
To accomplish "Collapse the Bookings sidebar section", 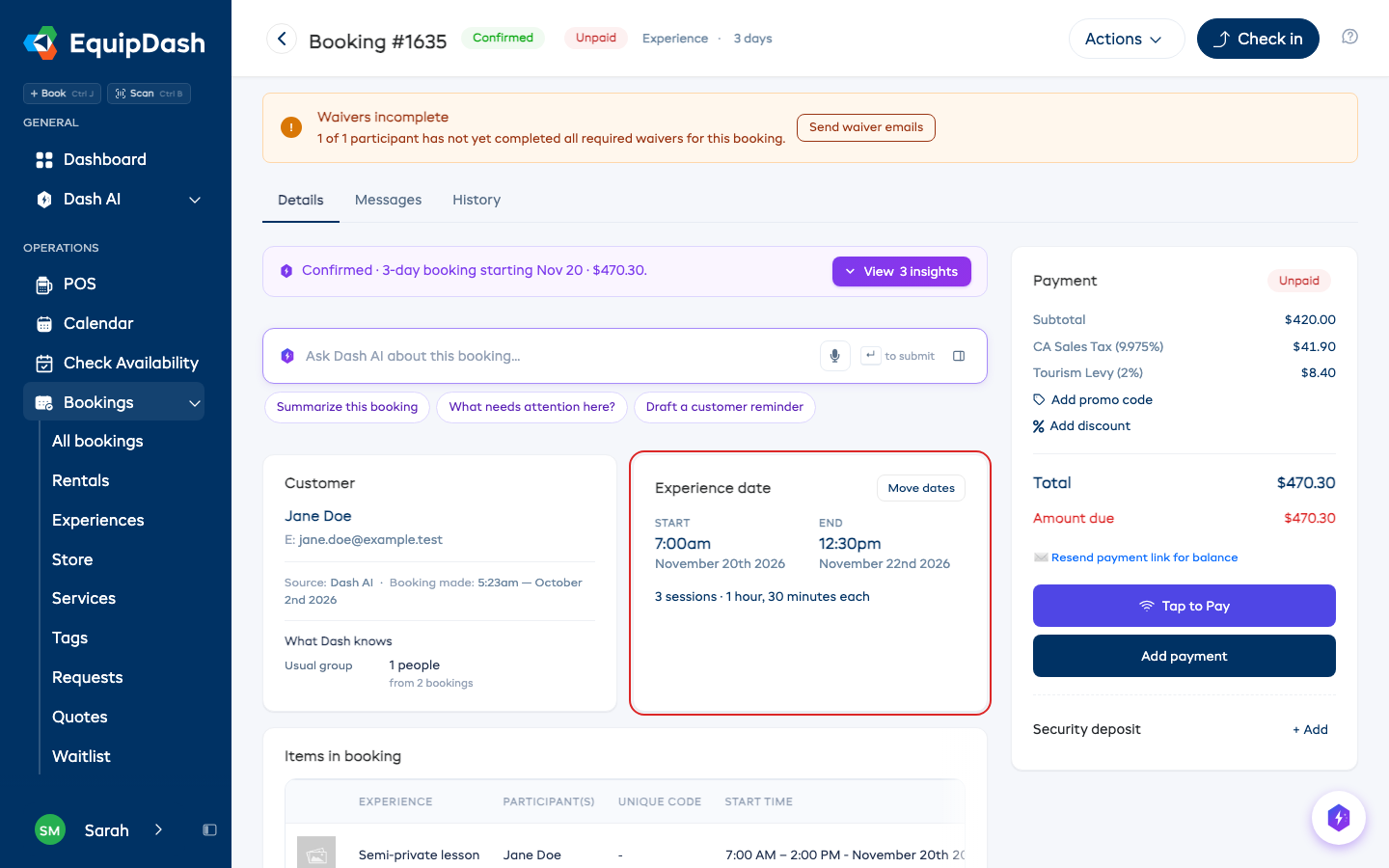I will click(195, 403).
